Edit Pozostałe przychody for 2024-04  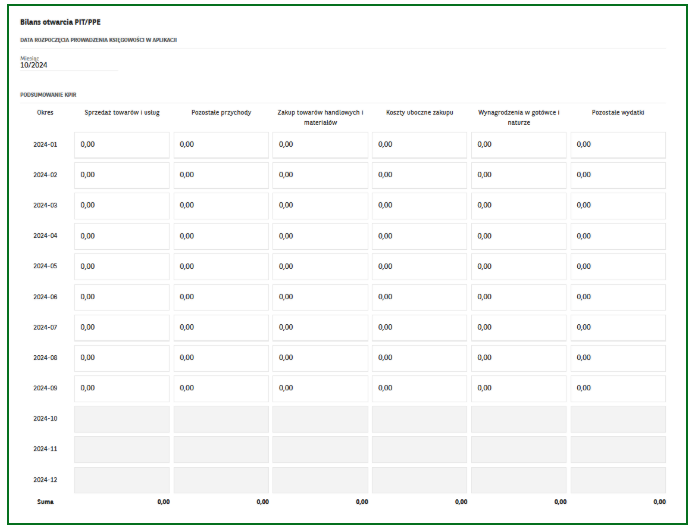[x=221, y=236]
